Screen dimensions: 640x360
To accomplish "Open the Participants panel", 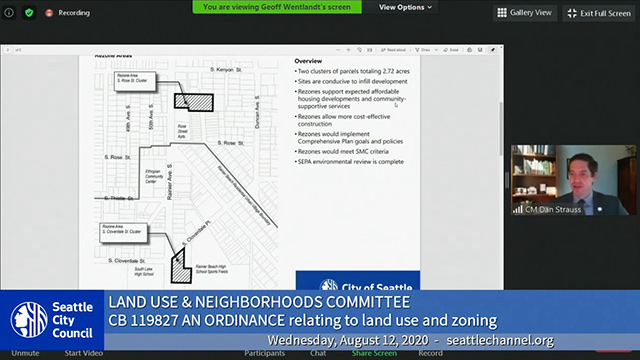I will [x=264, y=353].
